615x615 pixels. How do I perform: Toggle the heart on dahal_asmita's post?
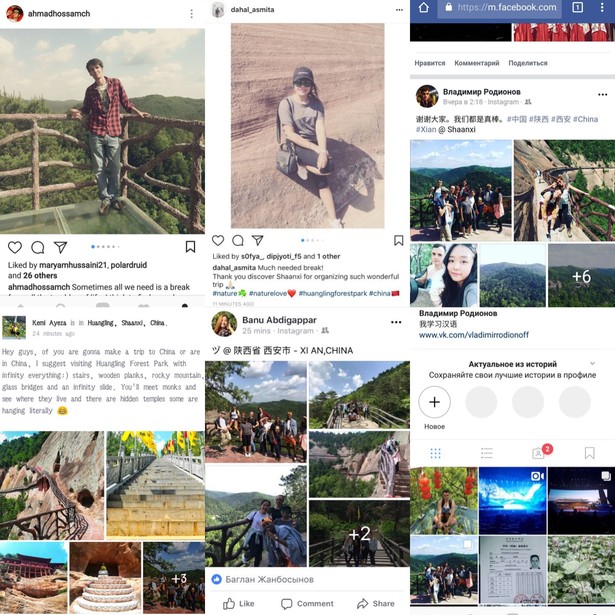click(218, 240)
